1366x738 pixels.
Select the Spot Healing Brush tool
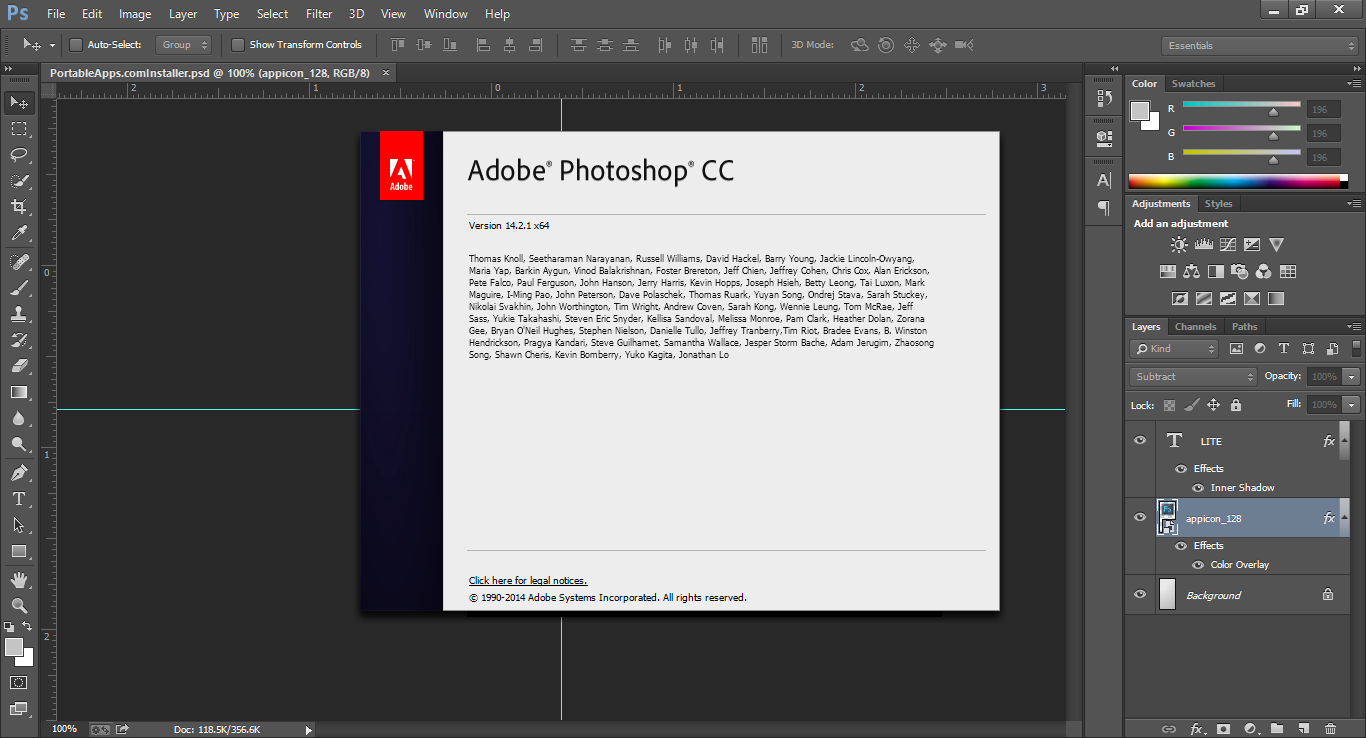(19, 262)
